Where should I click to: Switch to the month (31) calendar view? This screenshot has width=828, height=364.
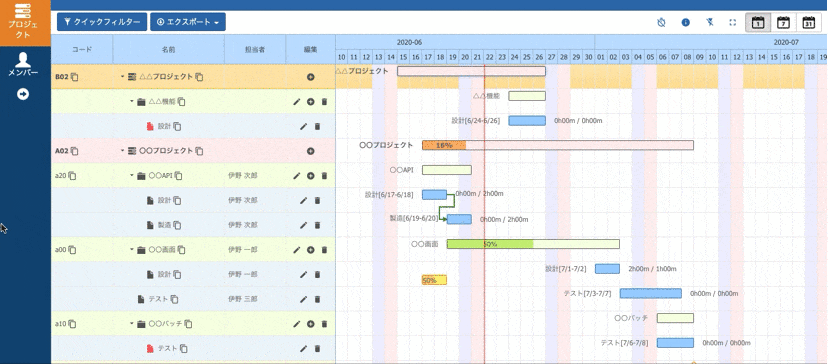(809, 23)
